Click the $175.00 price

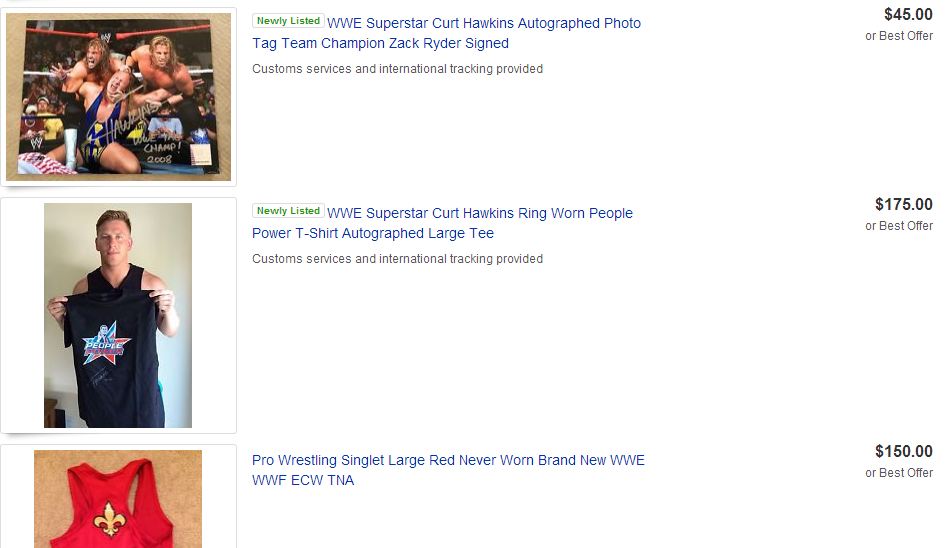point(903,204)
